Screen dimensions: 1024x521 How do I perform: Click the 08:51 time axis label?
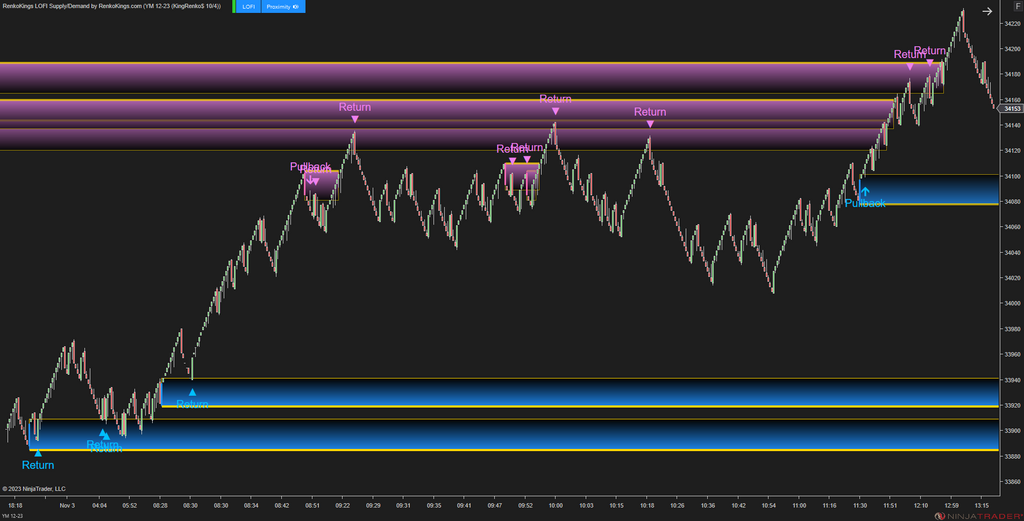312,505
